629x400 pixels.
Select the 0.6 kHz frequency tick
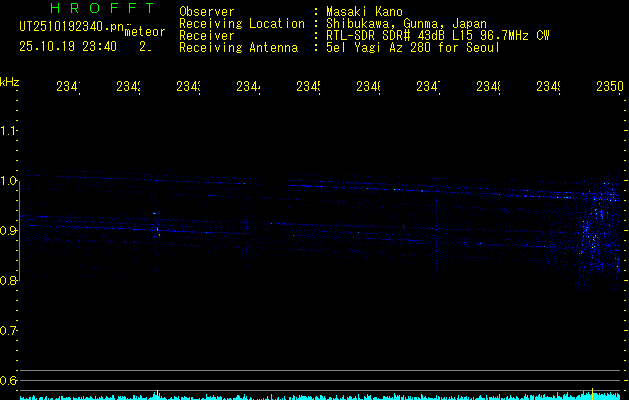coord(9,381)
